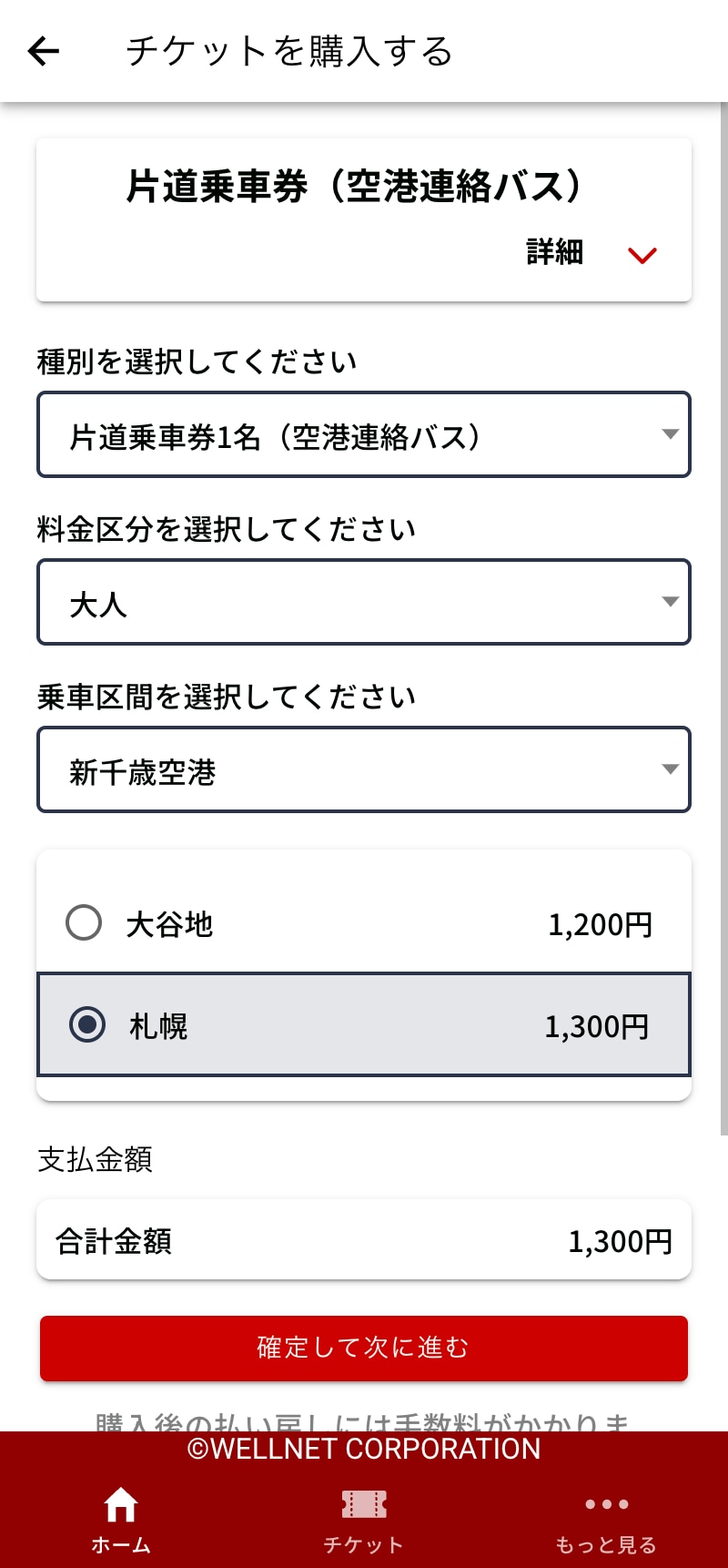The height and width of the screenshot is (1568, 728).
Task: Choose the 大谷地 1,200円 fare row
Action: [x=364, y=924]
